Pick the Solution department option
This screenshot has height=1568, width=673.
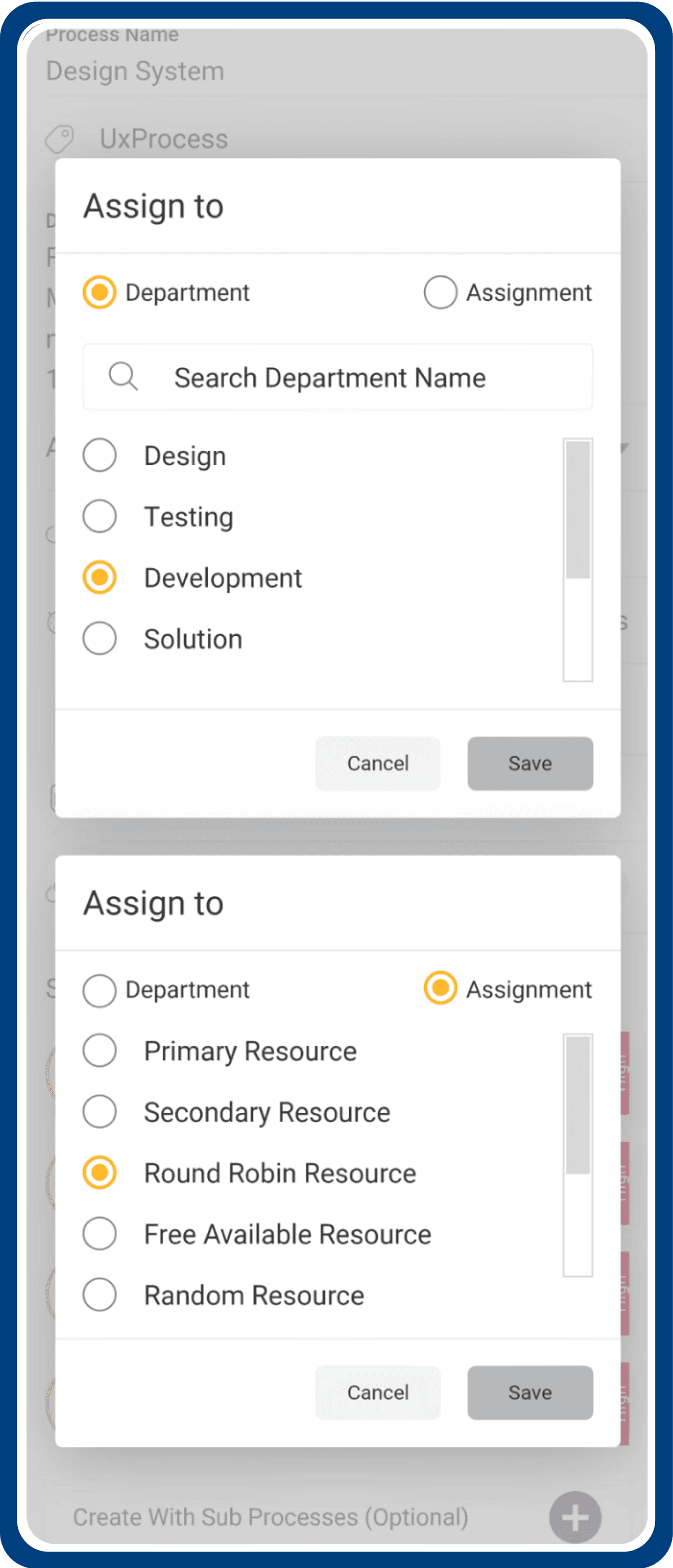(100, 639)
